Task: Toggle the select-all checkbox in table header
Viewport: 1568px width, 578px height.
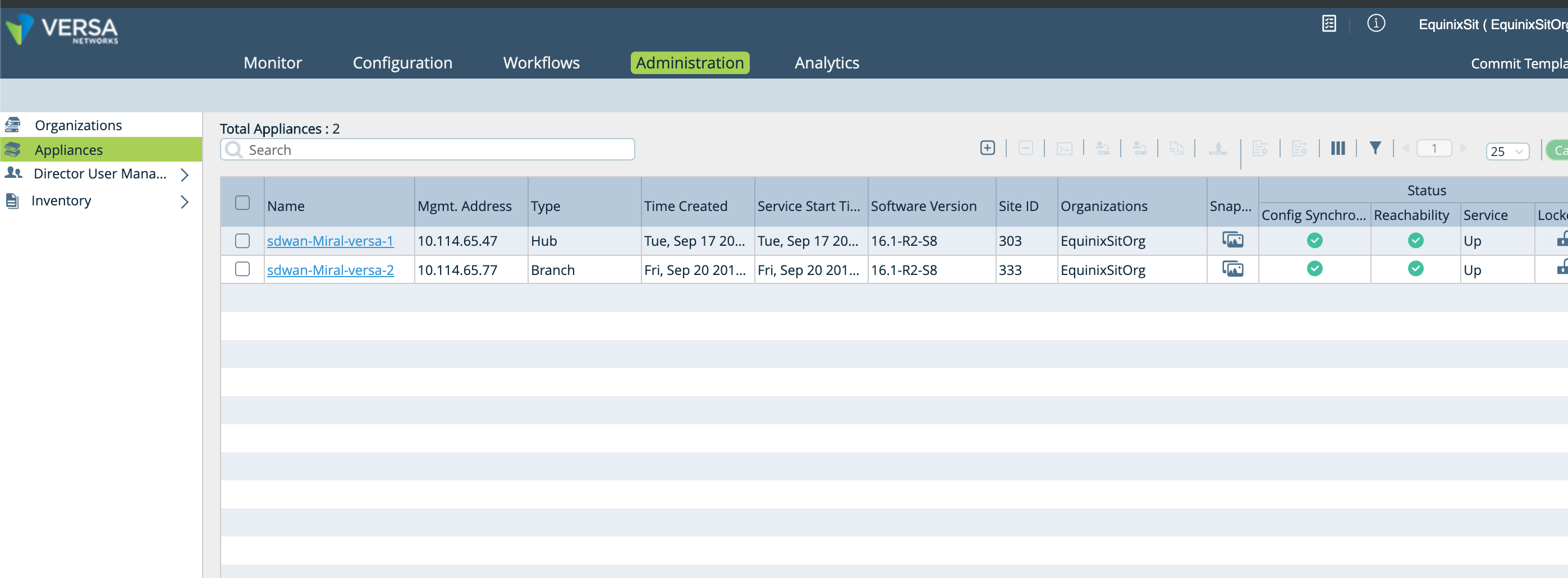Action: [242, 203]
